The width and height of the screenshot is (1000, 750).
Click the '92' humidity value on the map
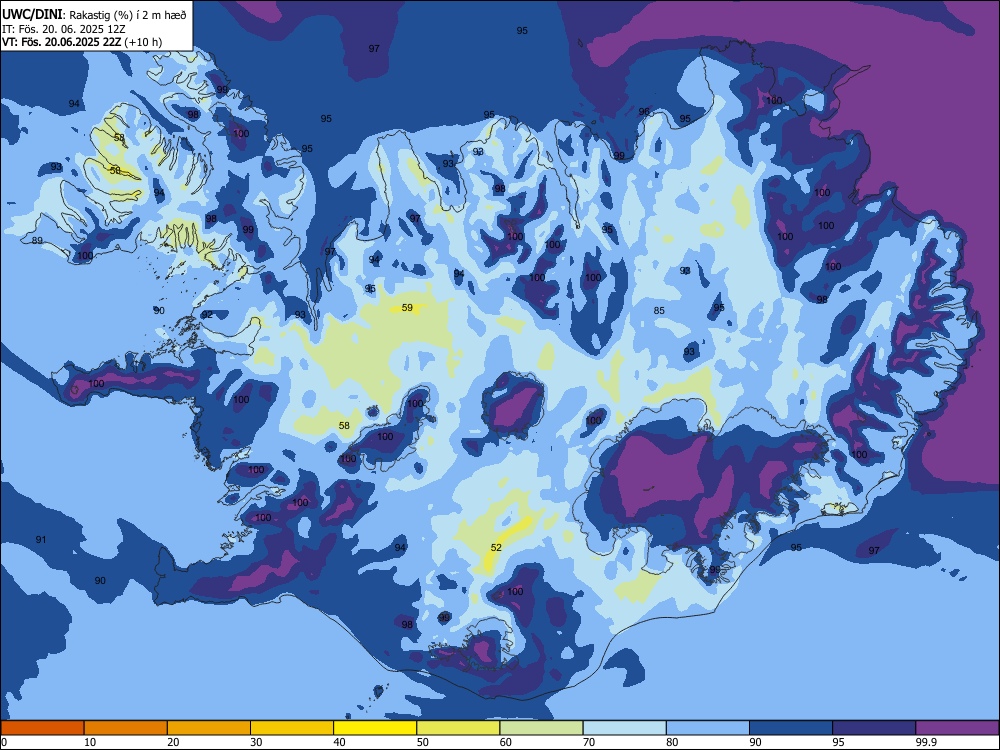pos(207,315)
